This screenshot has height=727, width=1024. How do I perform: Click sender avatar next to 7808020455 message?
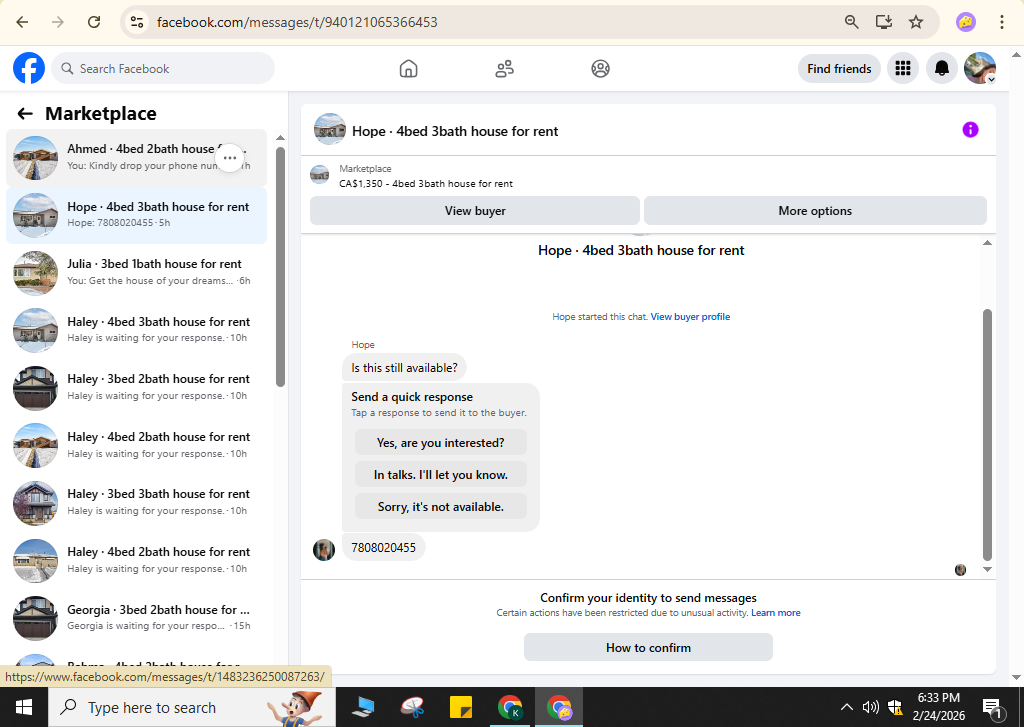pyautogui.click(x=324, y=550)
